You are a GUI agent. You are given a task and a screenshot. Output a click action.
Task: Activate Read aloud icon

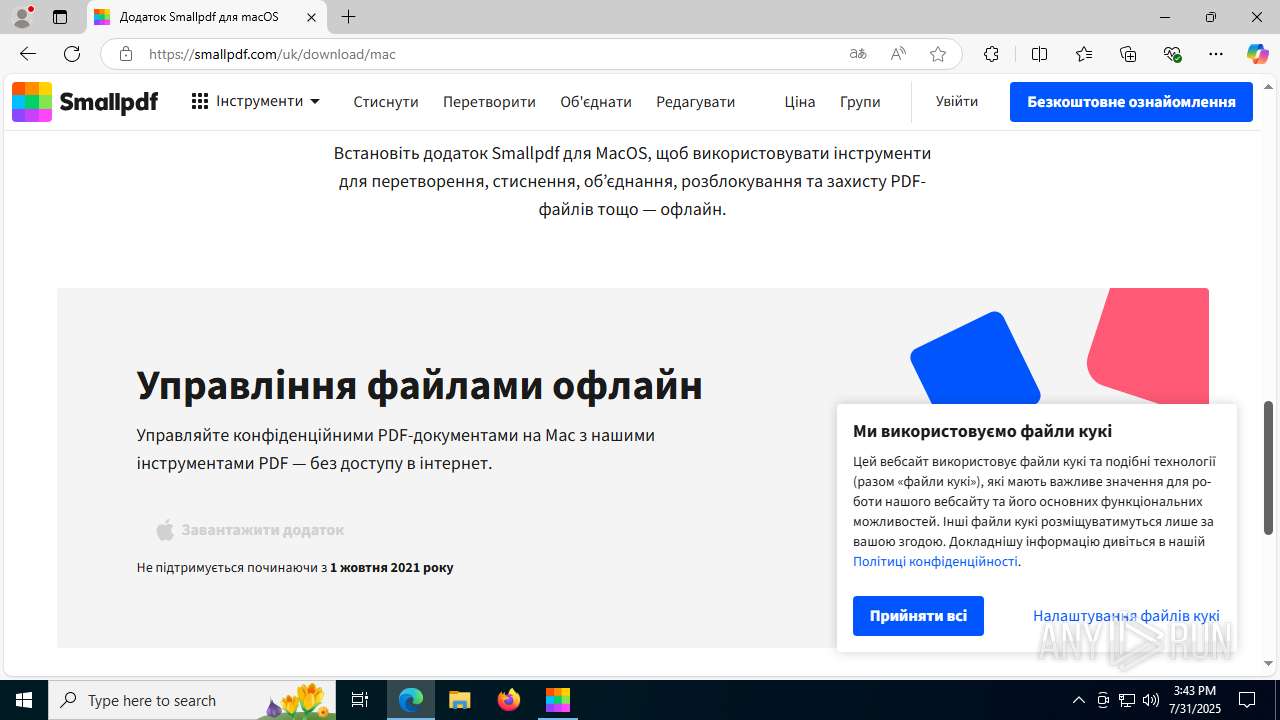898,54
